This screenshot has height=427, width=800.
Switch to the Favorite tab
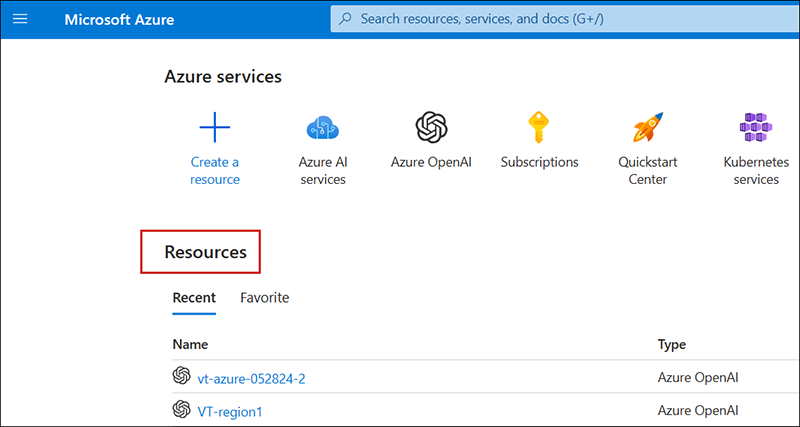point(265,298)
